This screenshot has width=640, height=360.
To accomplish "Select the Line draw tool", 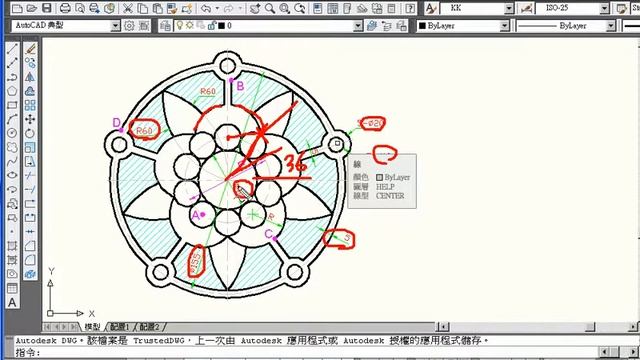I will pyautogui.click(x=12, y=49).
